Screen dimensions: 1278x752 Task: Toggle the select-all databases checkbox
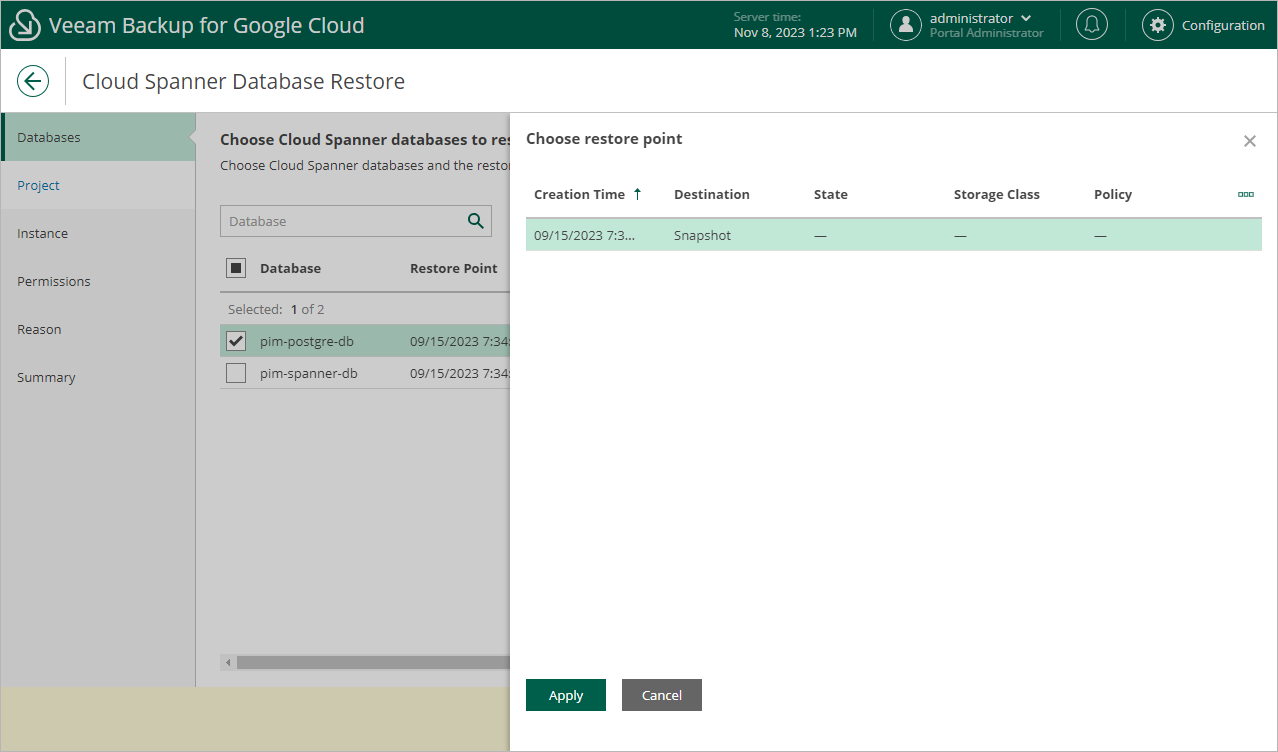point(236,268)
